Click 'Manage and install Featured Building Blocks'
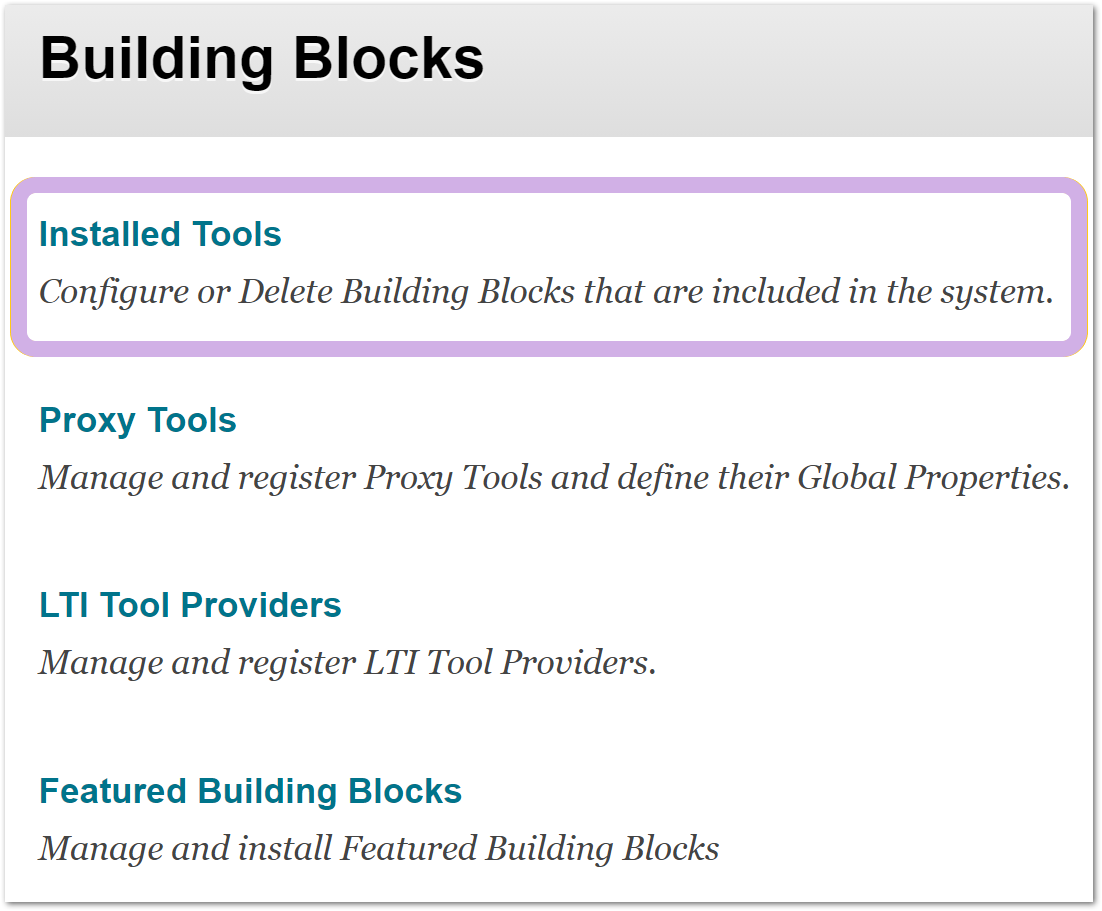The image size is (1102, 911). pyautogui.click(x=380, y=848)
